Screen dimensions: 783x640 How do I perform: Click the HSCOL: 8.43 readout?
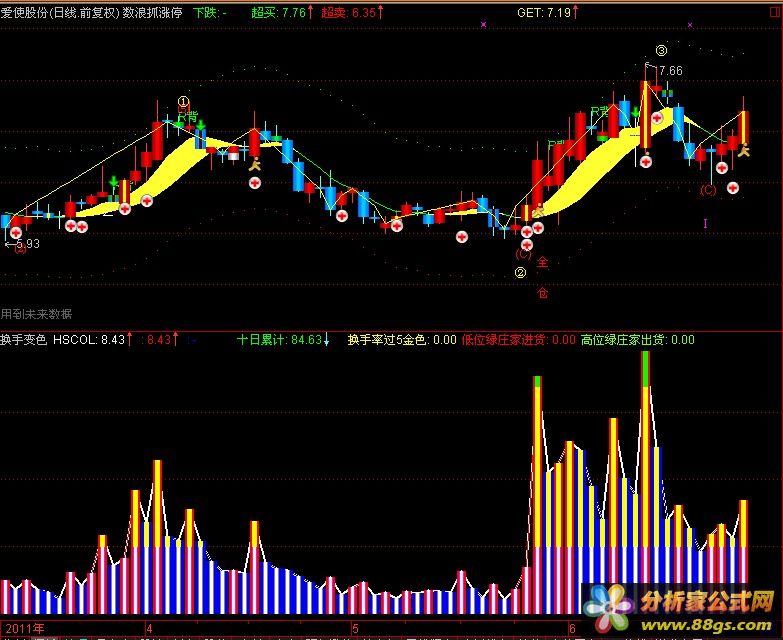(x=92, y=340)
